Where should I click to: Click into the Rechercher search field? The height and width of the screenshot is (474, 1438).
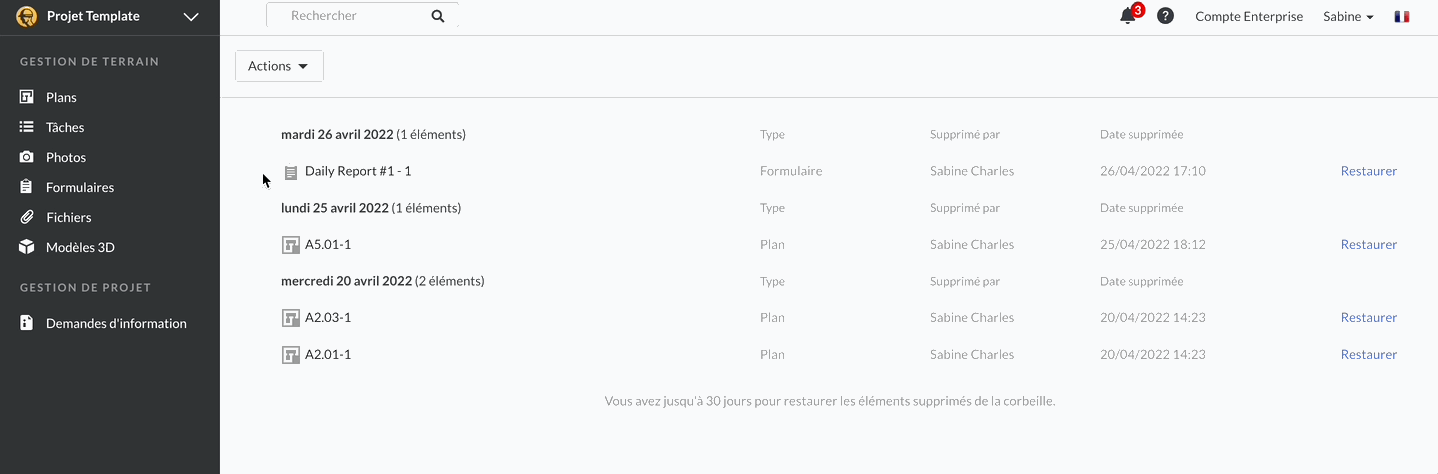pos(350,16)
